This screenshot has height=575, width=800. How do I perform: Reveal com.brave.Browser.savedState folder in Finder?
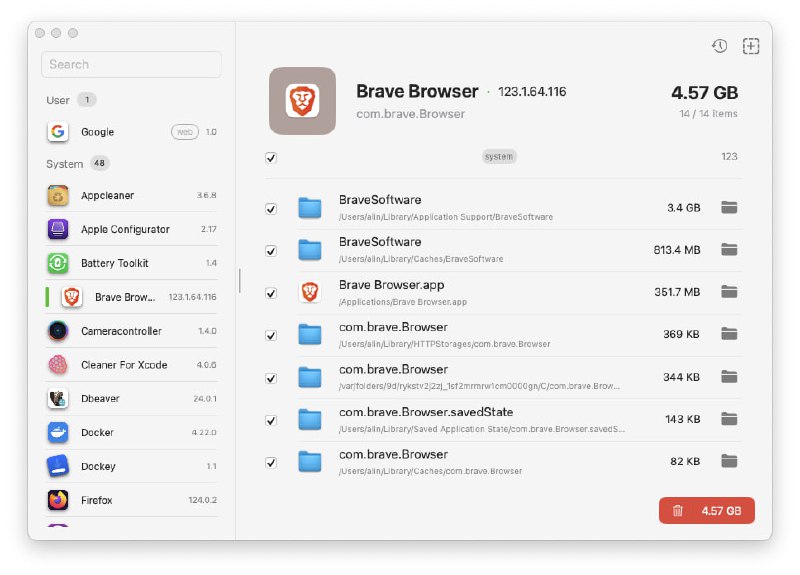click(729, 419)
